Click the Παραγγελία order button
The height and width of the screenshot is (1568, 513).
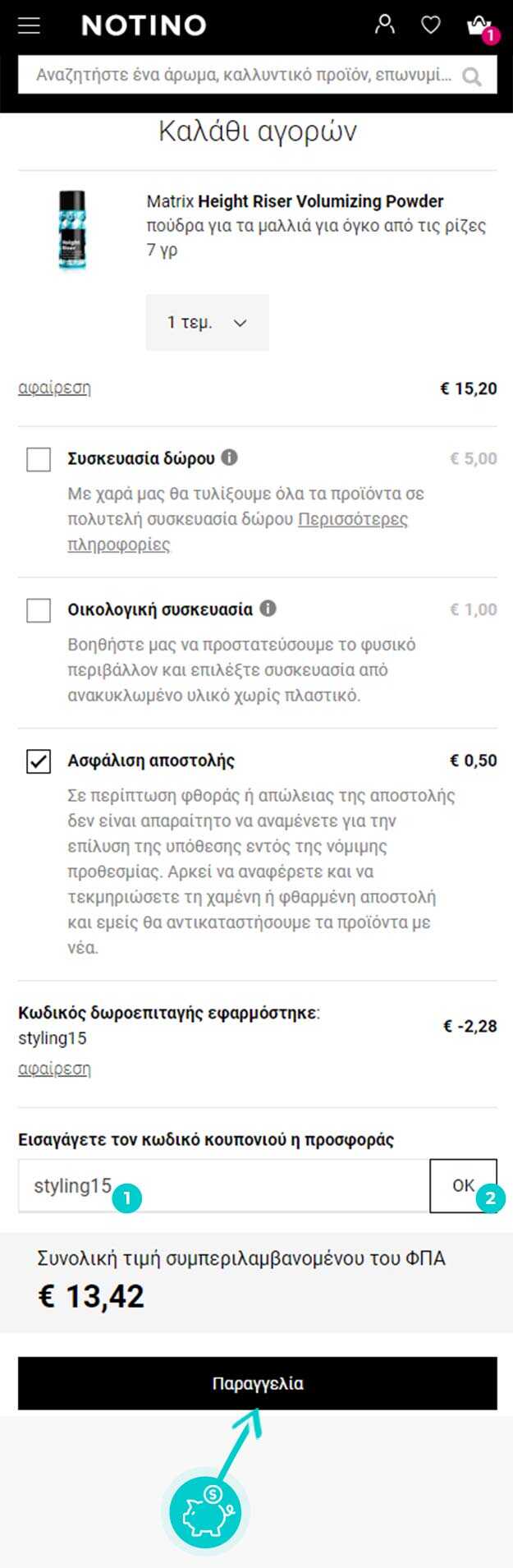[258, 1383]
